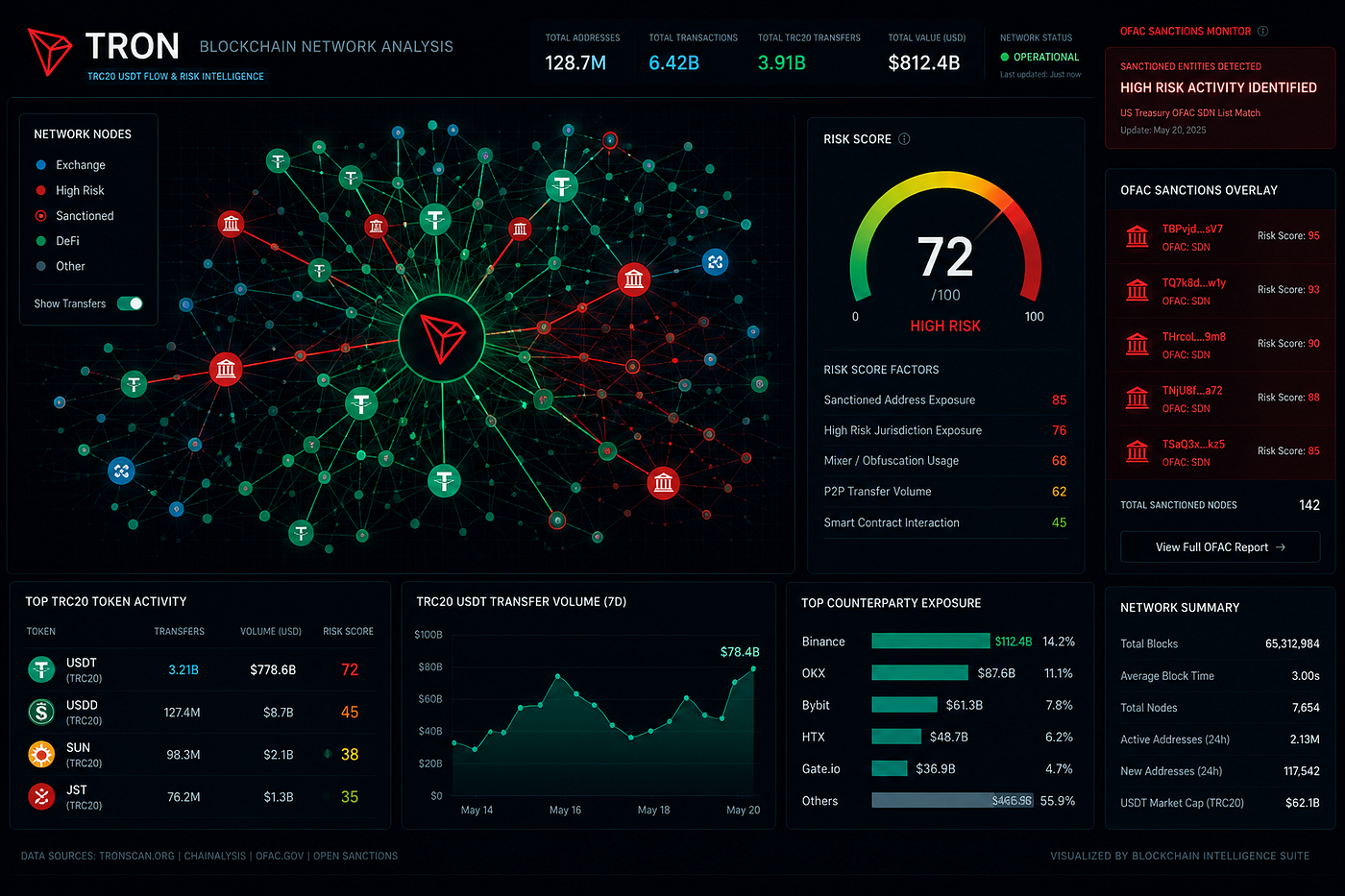Click TRC20 USDT FLOW & RISK INTELLIGENCE subtitle
The width and height of the screenshot is (1345, 896).
tap(176, 77)
